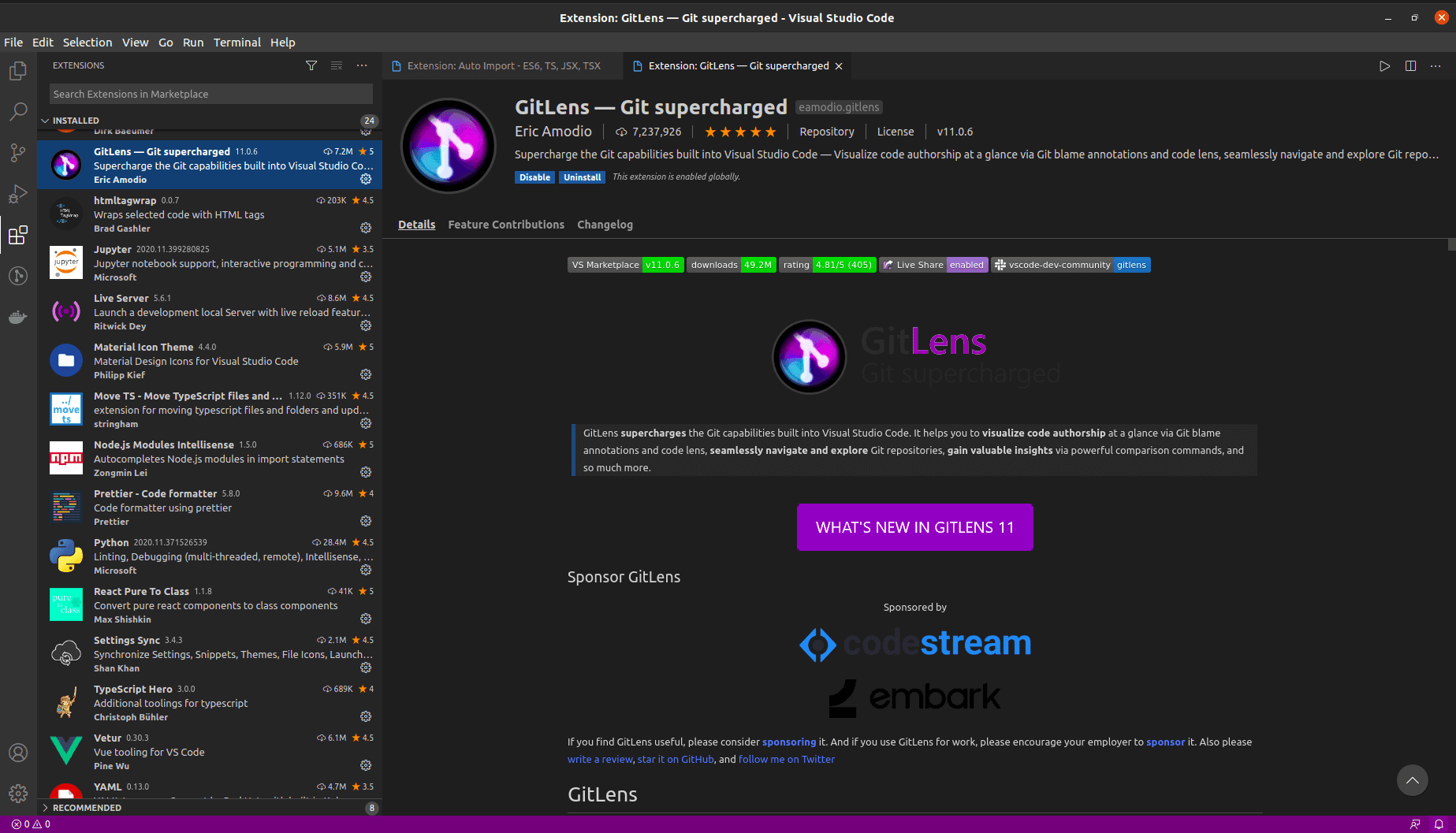Click manage gear for Prettier extension
Viewport: 1456px width, 833px height.
coord(366,521)
